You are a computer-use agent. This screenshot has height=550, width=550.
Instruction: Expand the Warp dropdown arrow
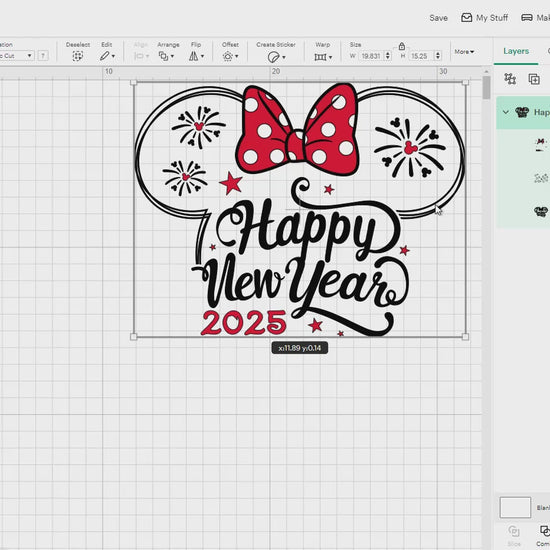[330, 57]
